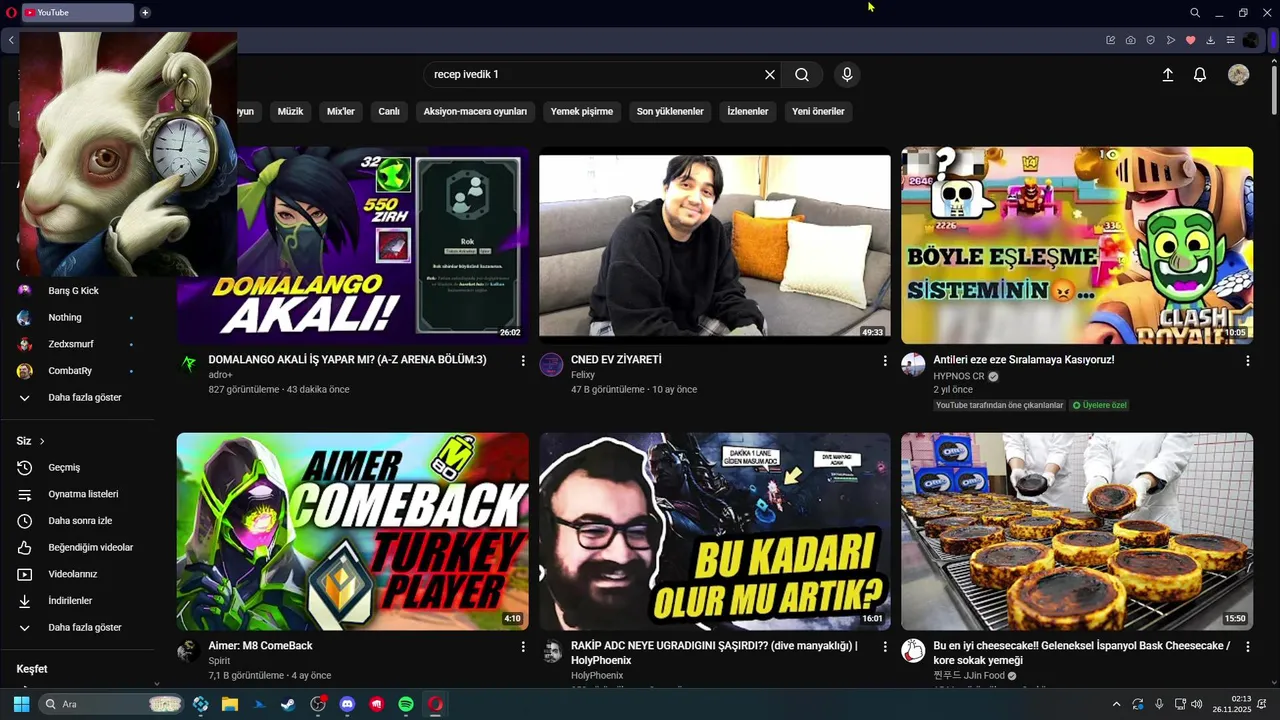Open the YouTube account avatar menu
The width and height of the screenshot is (1280, 720).
click(1238, 75)
